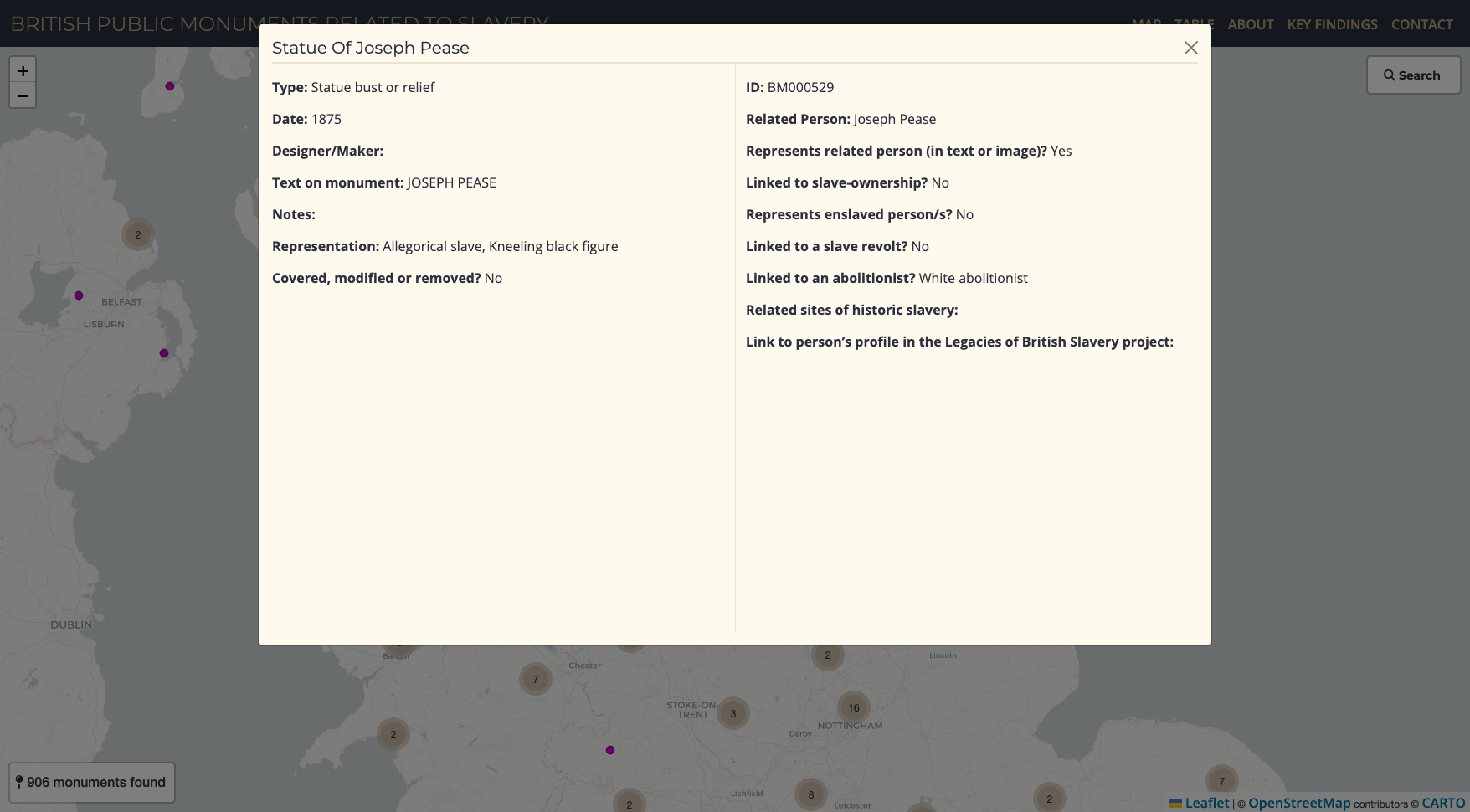Zoom in on the map
The width and height of the screenshot is (1470, 812).
(23, 71)
